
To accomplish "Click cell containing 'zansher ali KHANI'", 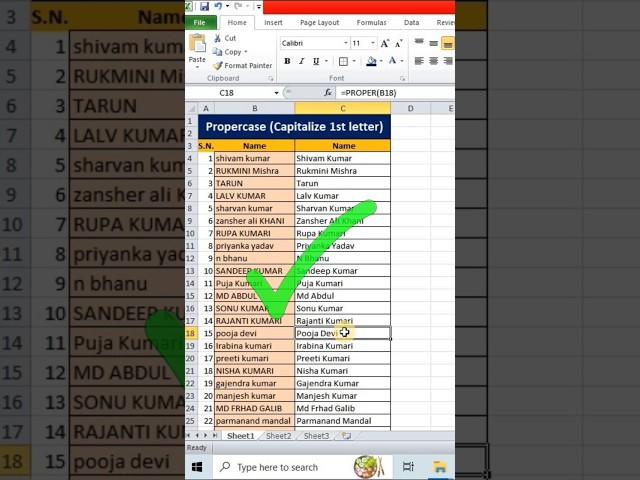I will pyautogui.click(x=254, y=221).
